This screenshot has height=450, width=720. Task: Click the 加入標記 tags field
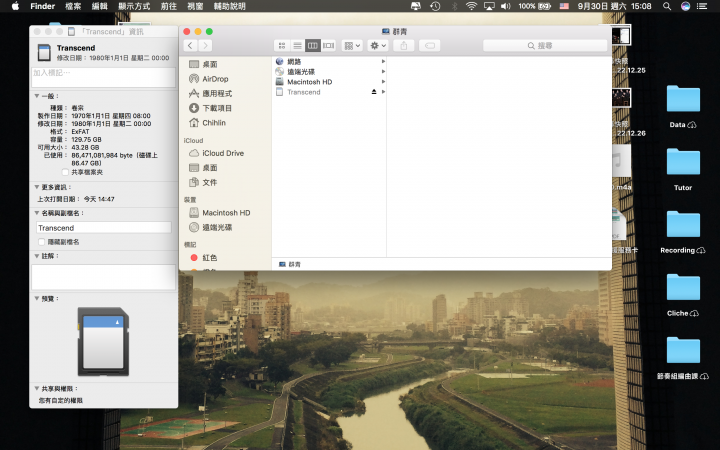[103, 77]
